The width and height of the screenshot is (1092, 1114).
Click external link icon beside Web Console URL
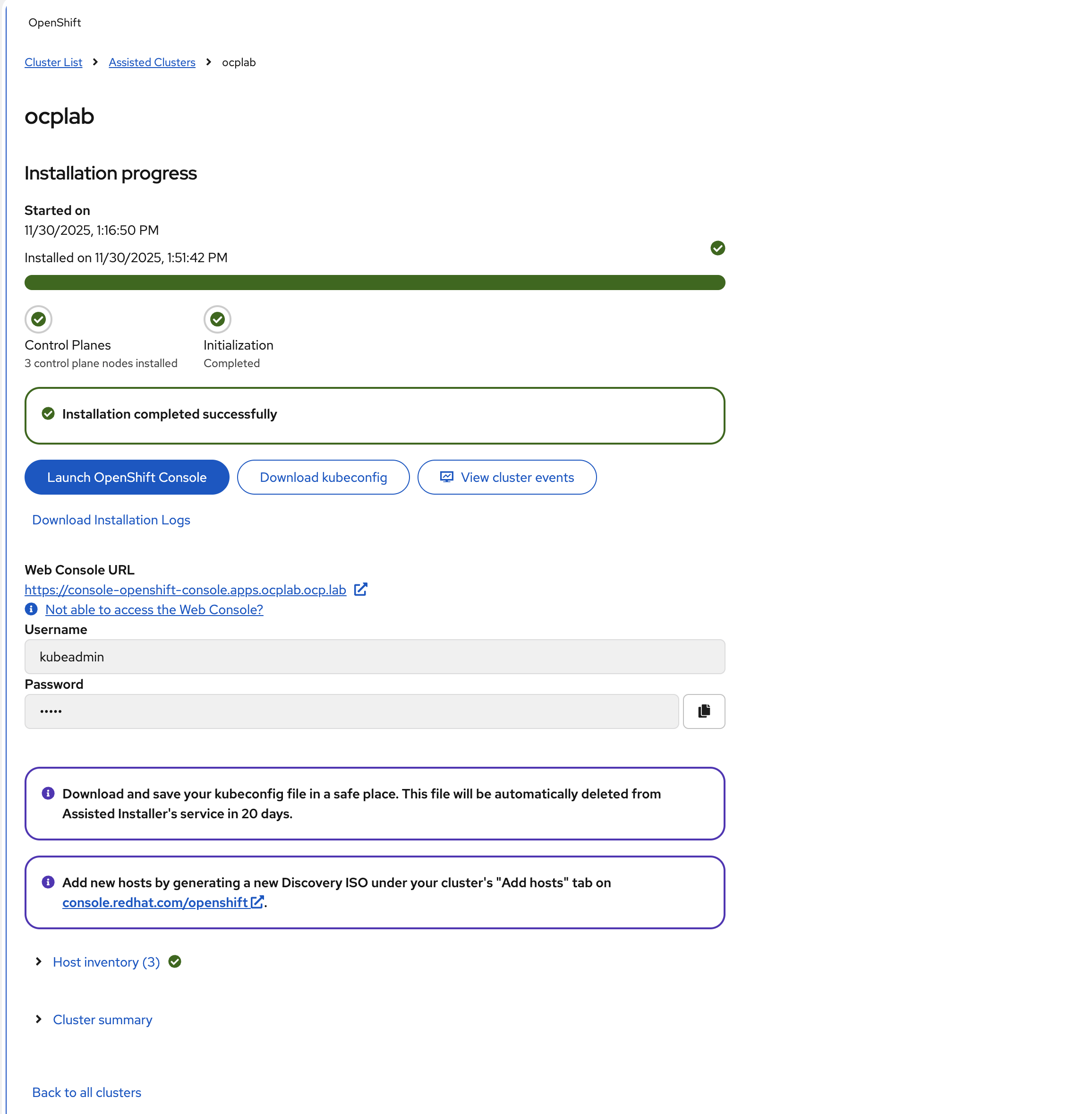pyautogui.click(x=360, y=590)
